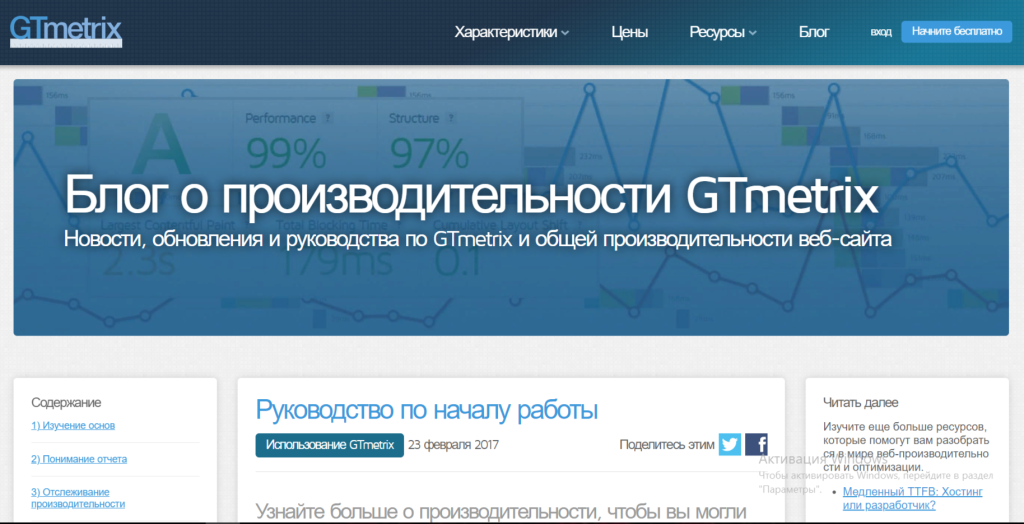Share the post on Twitter
1024x524 pixels.
click(730, 445)
